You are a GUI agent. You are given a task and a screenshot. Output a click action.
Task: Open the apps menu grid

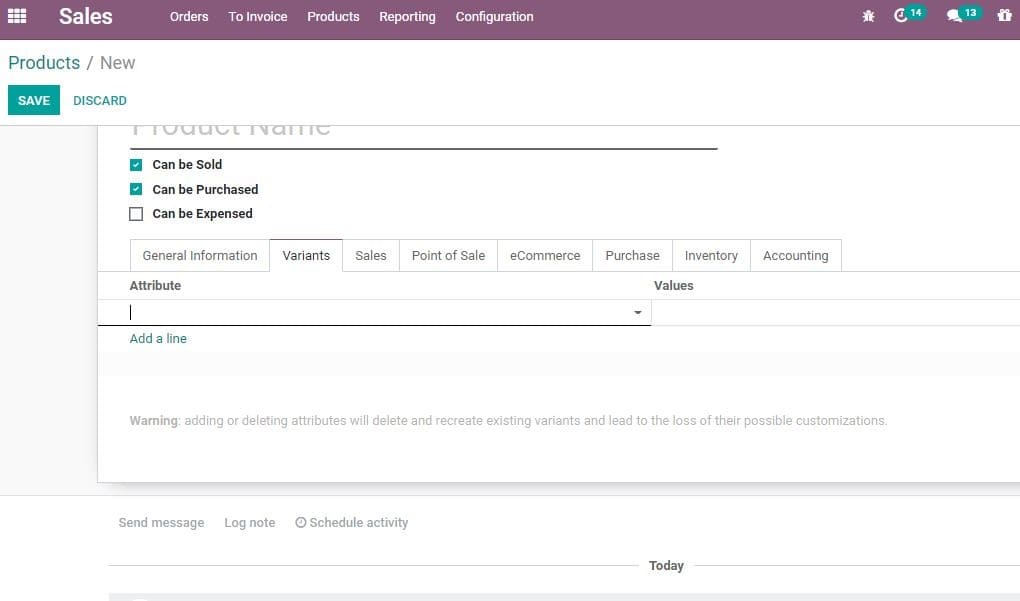(17, 16)
